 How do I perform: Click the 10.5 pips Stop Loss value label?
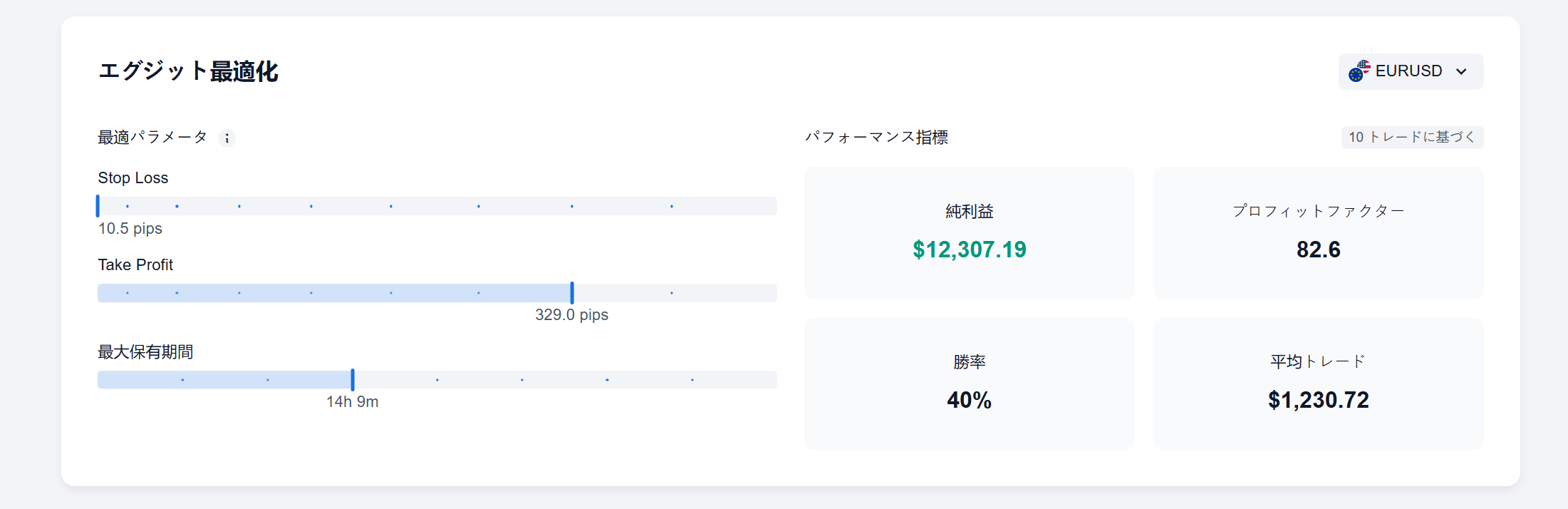(x=130, y=229)
